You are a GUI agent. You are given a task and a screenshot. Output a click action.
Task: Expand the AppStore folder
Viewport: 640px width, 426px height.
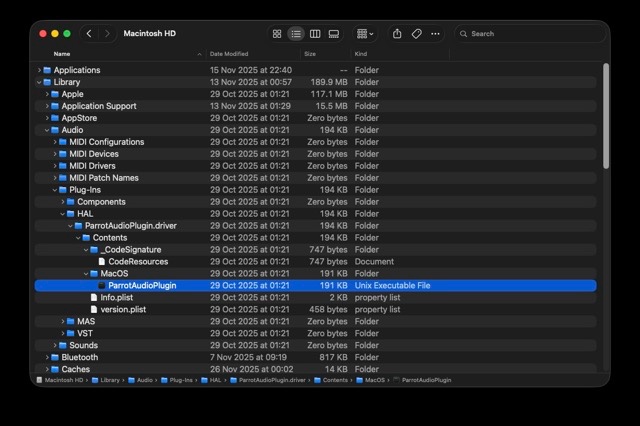click(x=47, y=118)
